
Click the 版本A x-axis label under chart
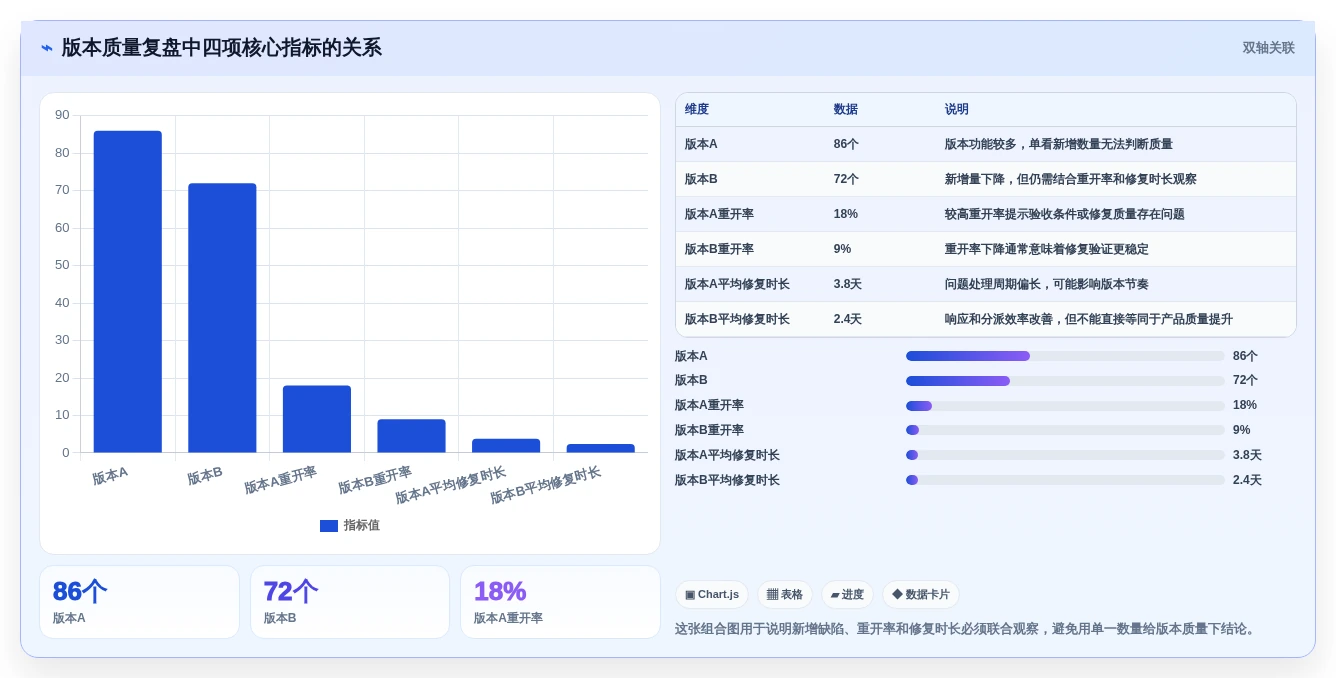tap(110, 476)
